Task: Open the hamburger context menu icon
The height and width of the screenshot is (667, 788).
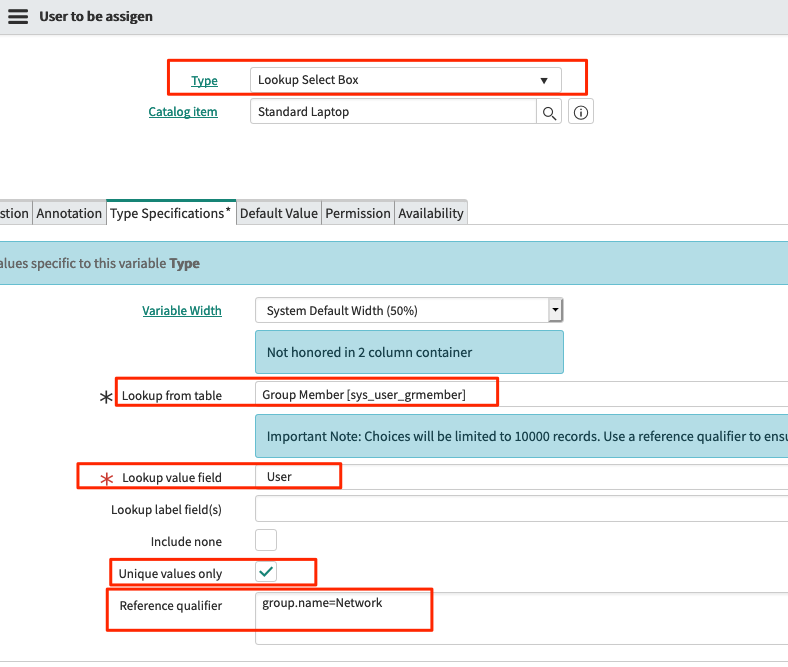Action: point(18,17)
